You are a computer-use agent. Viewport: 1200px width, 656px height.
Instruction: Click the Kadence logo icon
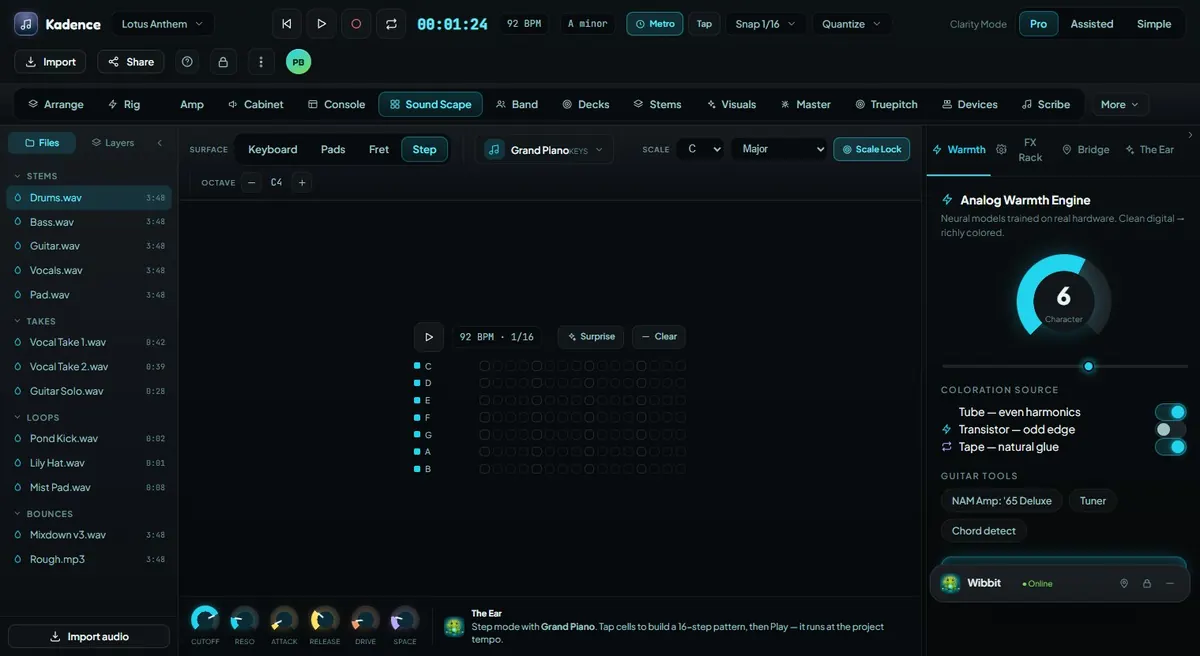26,23
